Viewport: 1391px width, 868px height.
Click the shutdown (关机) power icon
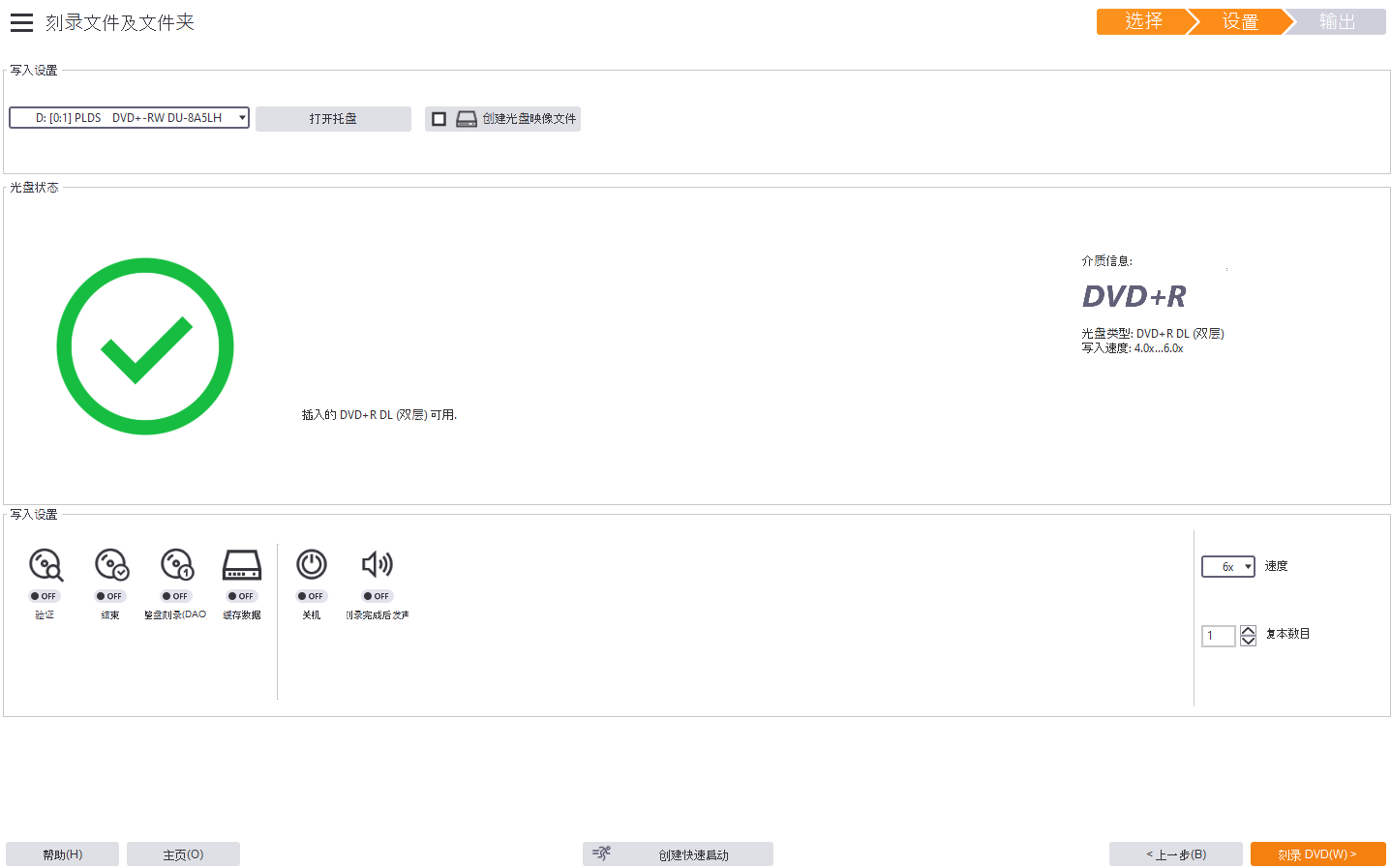click(312, 564)
